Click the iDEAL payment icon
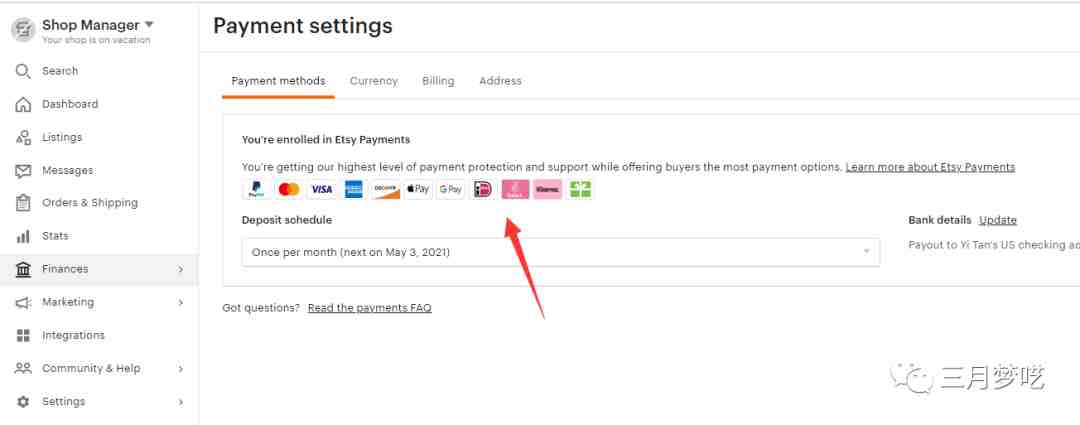The height and width of the screenshot is (425, 1080). pyautogui.click(x=483, y=189)
